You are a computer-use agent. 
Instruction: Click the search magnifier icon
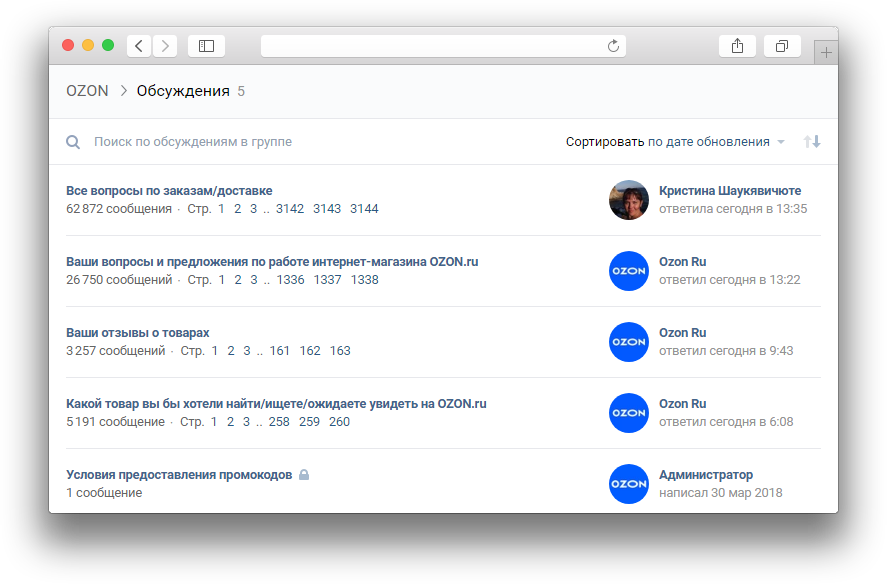[73, 142]
